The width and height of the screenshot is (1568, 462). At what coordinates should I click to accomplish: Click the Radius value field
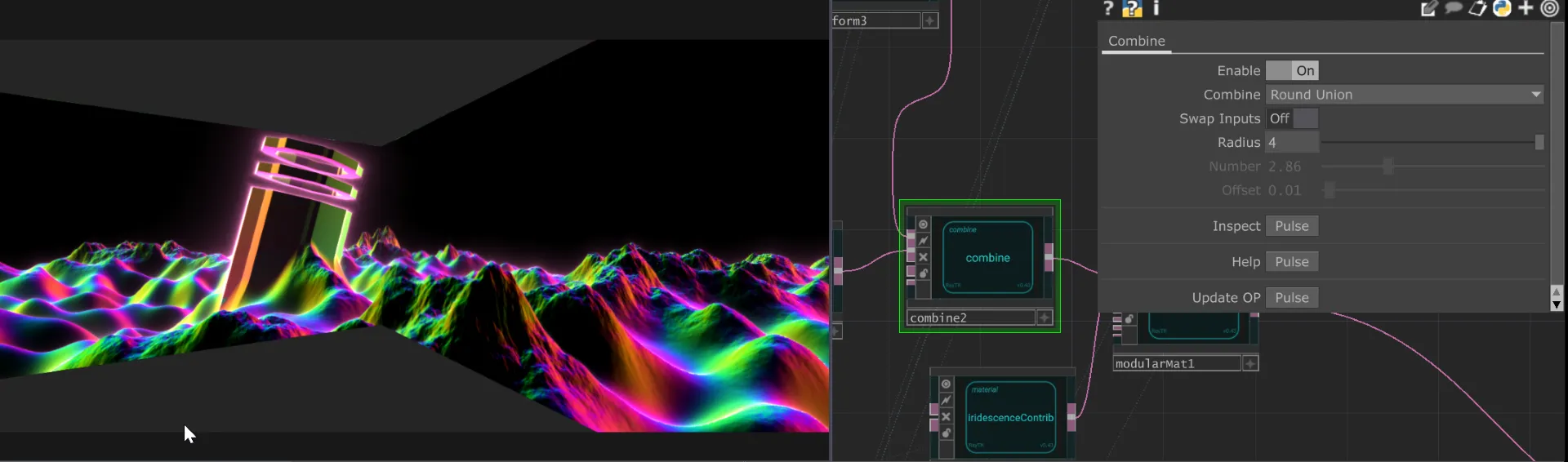(1291, 142)
